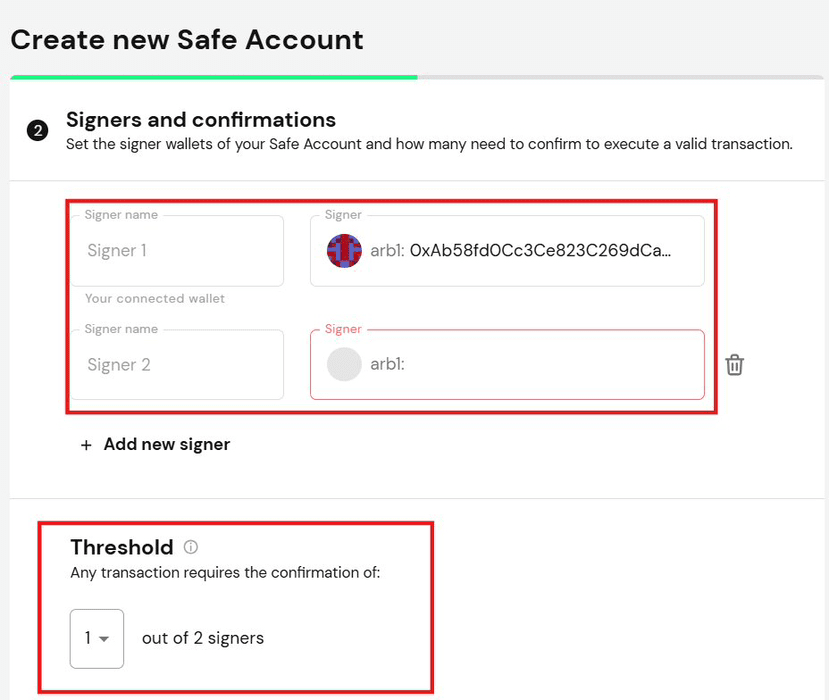Click the Signers and confirmations heading
Screen dimensions: 829x700
pos(201,120)
